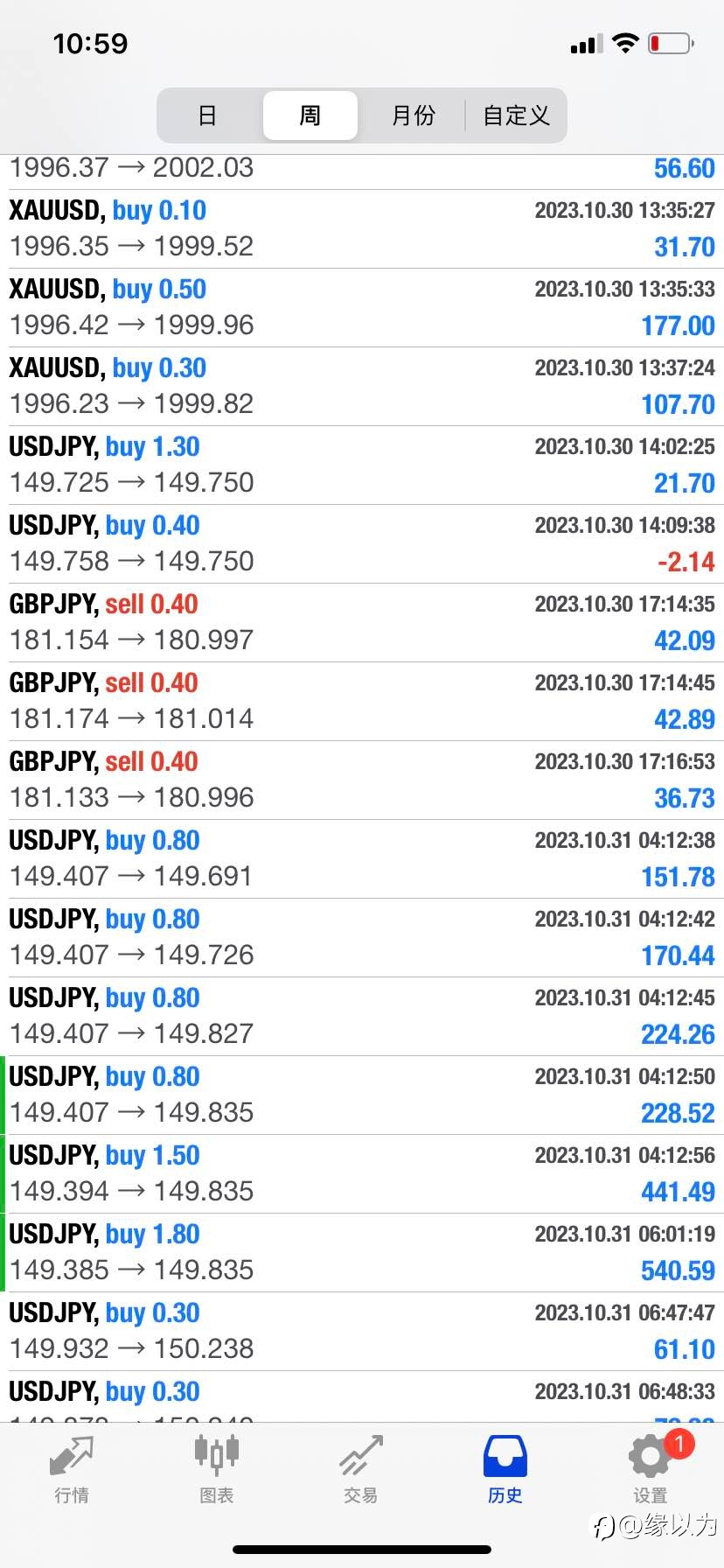Open USDJPY buy 1.30 trade at 14:02:25

point(362,465)
